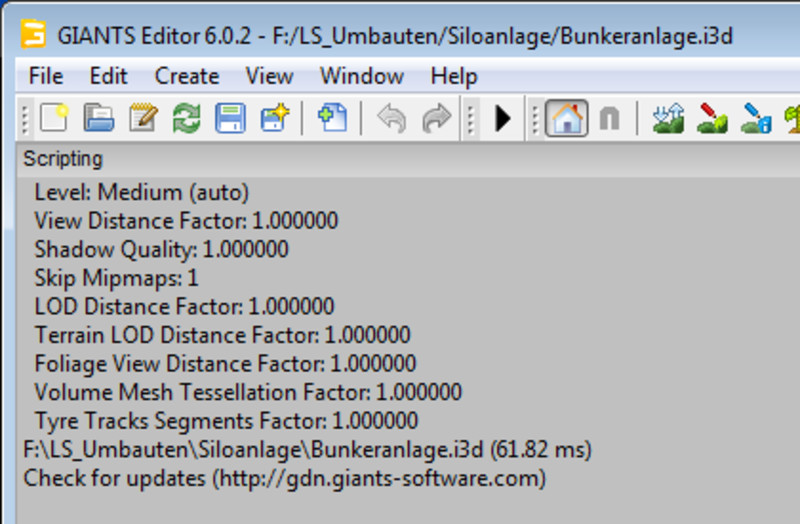
Task: Click the notepad edit icon
Action: tap(143, 119)
